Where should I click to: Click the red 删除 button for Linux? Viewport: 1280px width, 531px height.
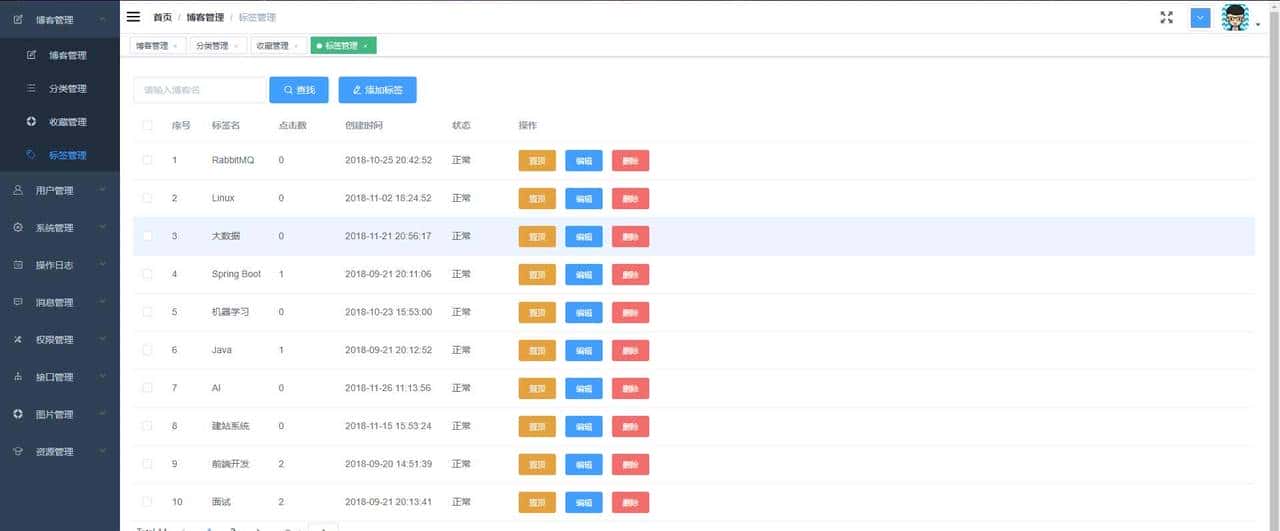pyautogui.click(x=630, y=198)
